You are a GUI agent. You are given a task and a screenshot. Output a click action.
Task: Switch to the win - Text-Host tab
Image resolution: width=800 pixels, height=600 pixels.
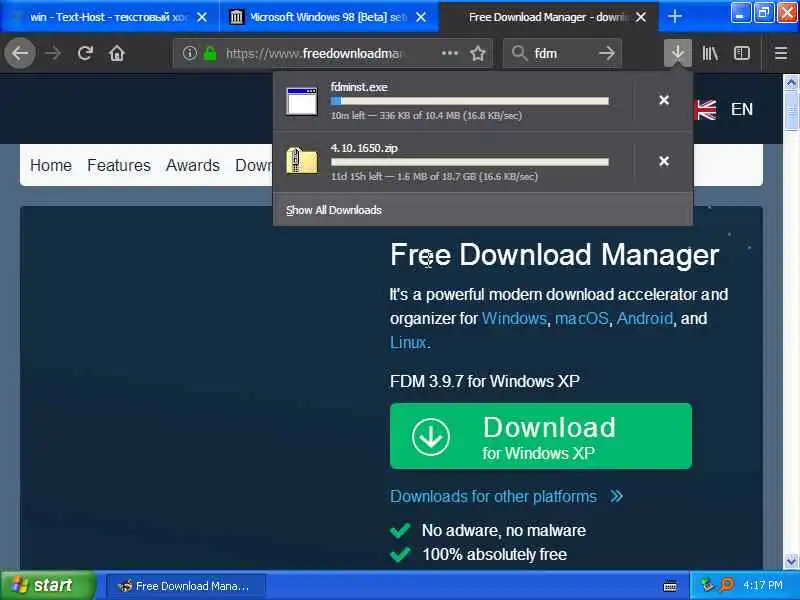coord(110,17)
